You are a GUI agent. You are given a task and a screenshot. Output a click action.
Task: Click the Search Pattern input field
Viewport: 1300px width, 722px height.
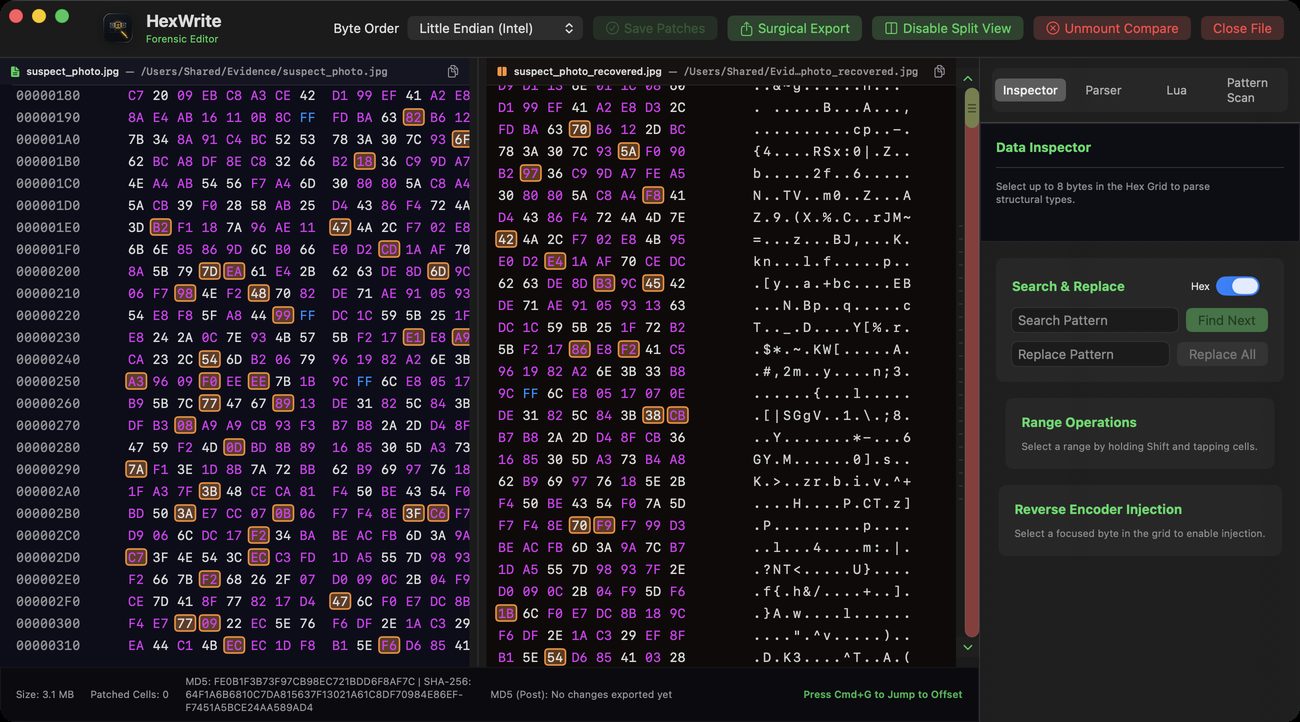pos(1094,320)
